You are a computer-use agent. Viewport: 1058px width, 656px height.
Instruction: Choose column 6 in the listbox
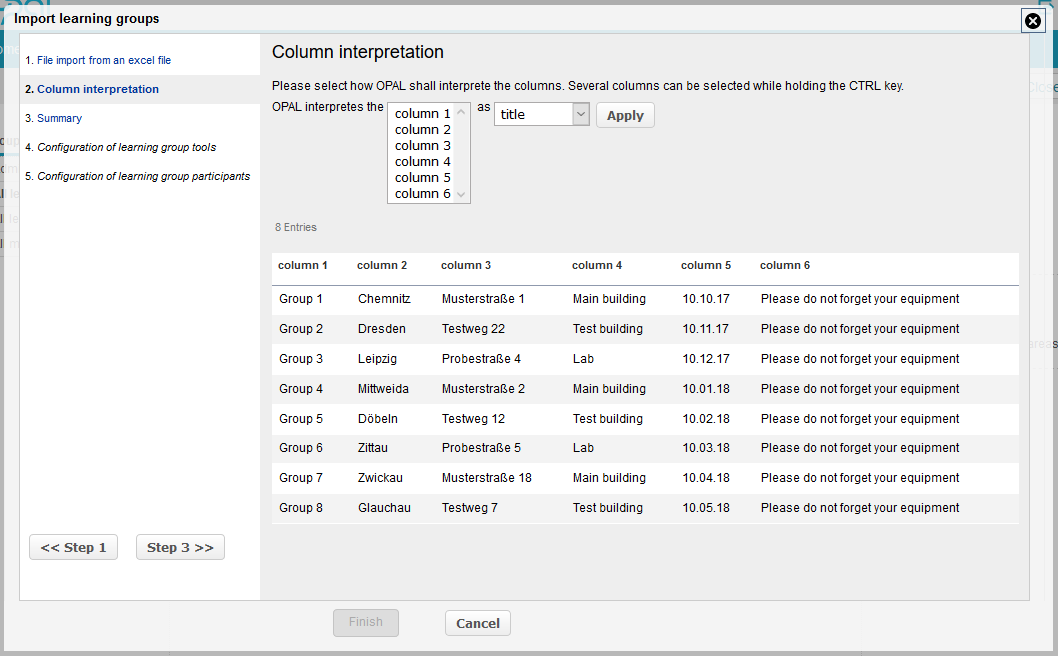[422, 194]
